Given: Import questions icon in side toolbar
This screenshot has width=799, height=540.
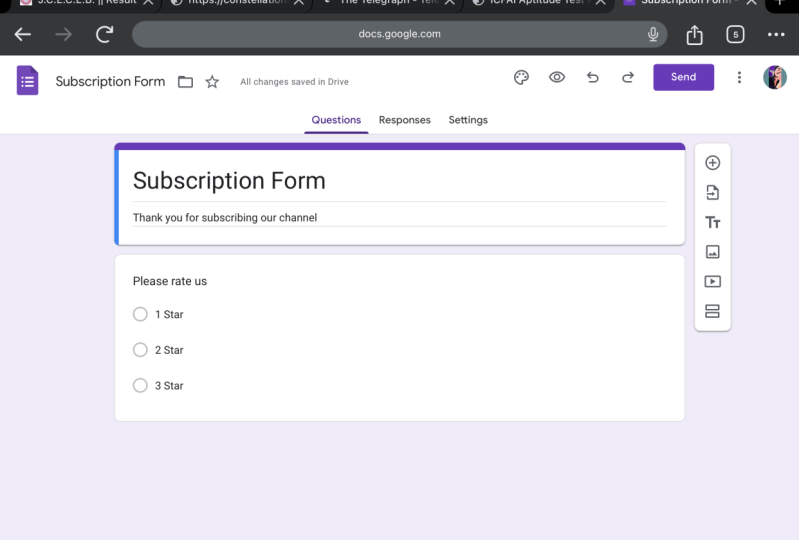Looking at the screenshot, I should point(712,193).
